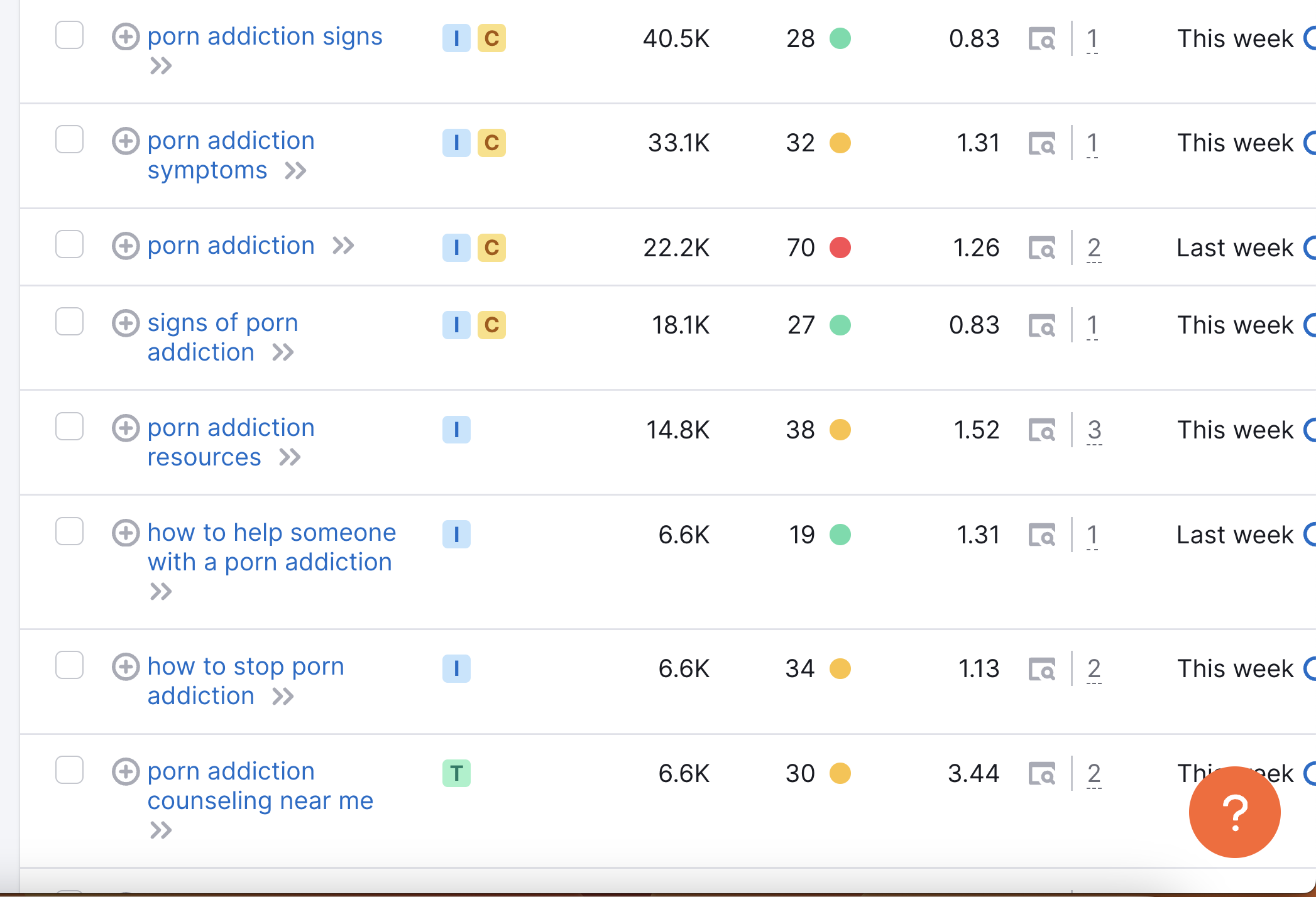View SERP icon for 'porn addiction resources'
Screen dimensions: 1316x897
click(1042, 430)
